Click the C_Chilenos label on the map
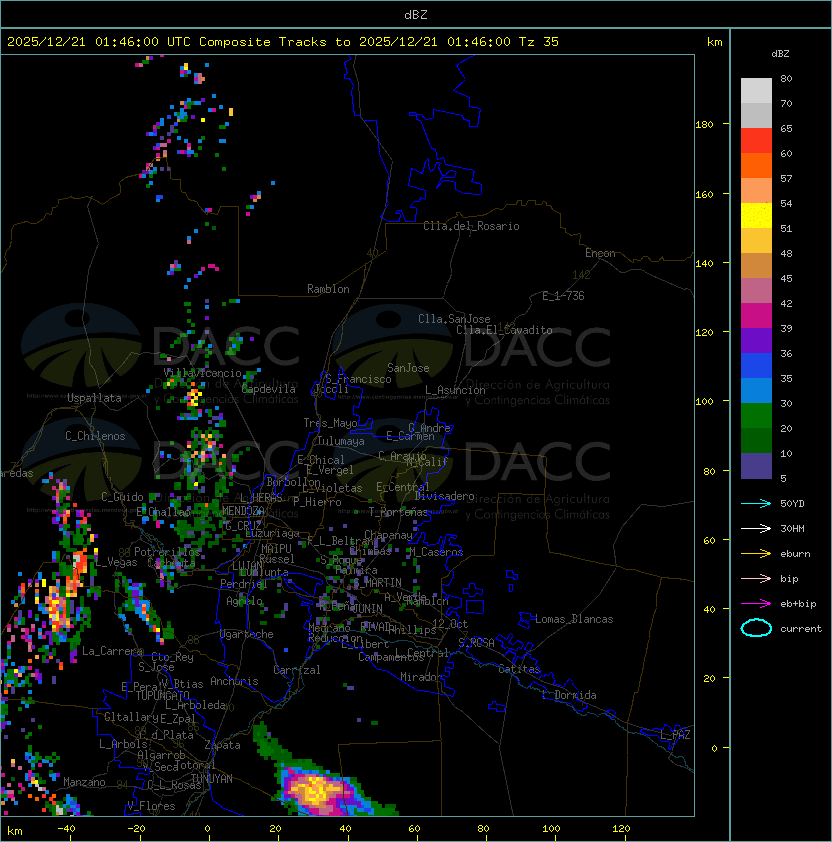The width and height of the screenshot is (832, 842). point(95,436)
